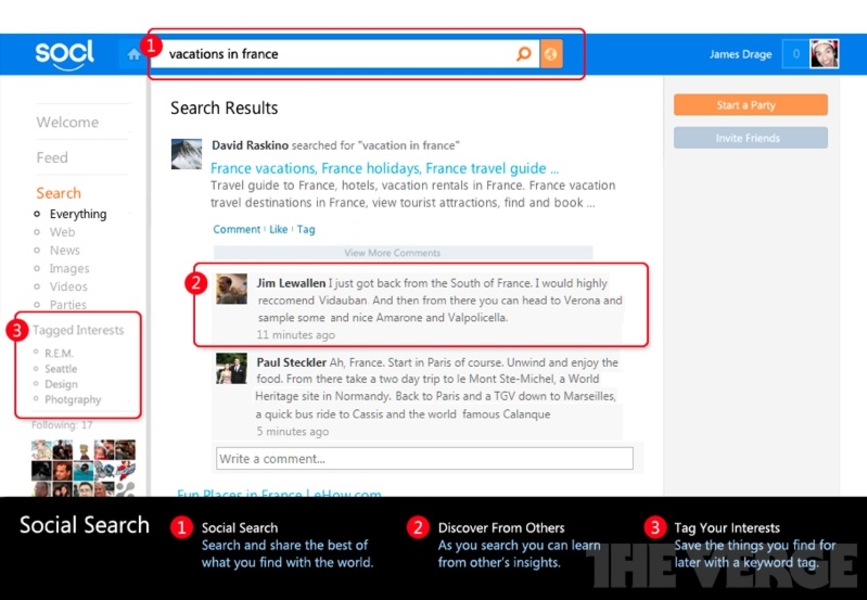The height and width of the screenshot is (600, 867).
Task: Click the orange magnifier search icon
Action: 523,54
